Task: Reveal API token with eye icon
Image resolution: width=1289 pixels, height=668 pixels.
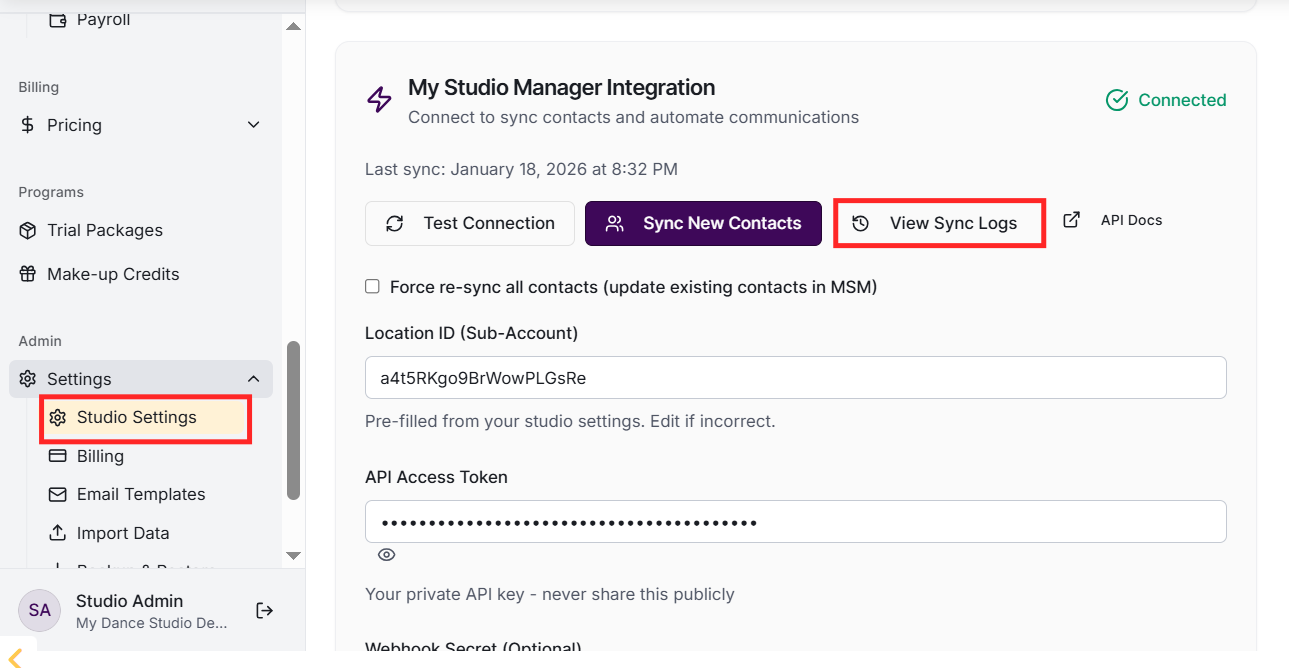Action: pos(387,555)
